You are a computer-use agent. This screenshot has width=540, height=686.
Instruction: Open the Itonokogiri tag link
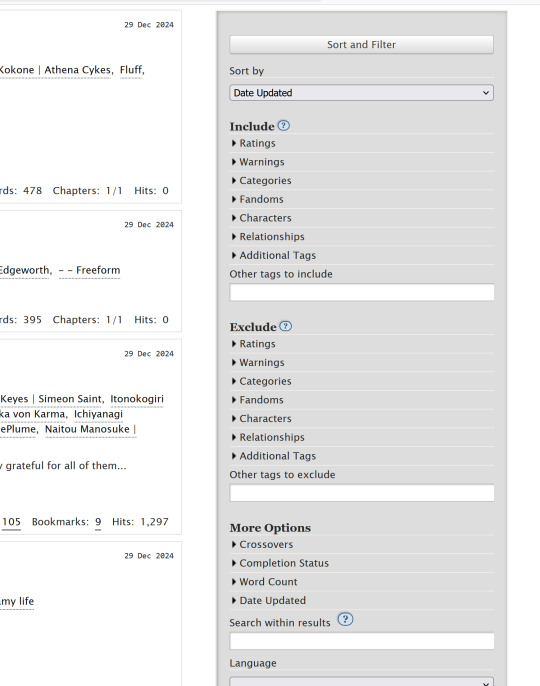(137, 399)
